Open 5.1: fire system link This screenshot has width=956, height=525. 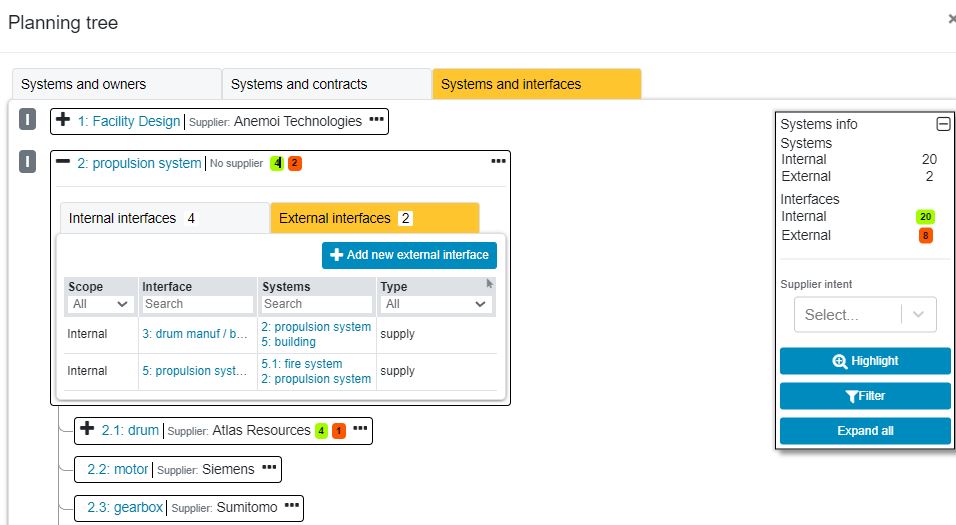click(x=302, y=364)
